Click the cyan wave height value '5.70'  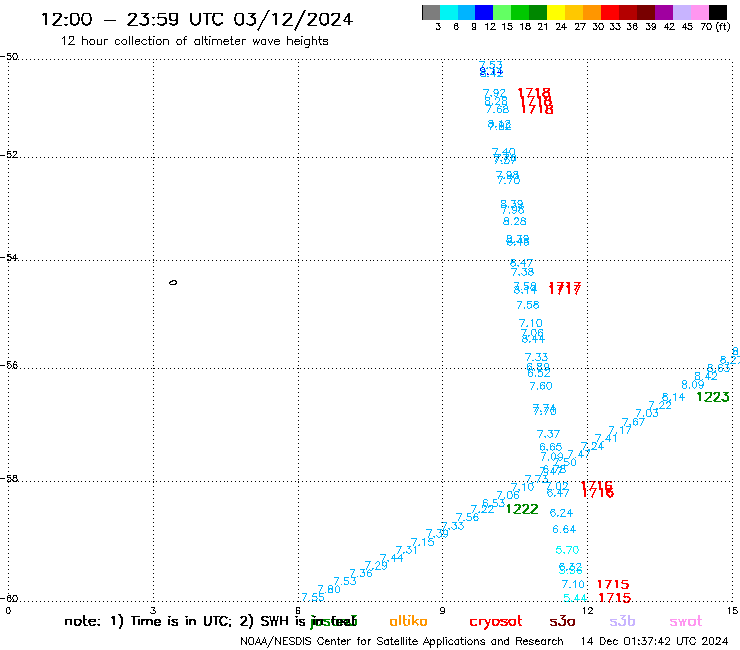[567, 550]
